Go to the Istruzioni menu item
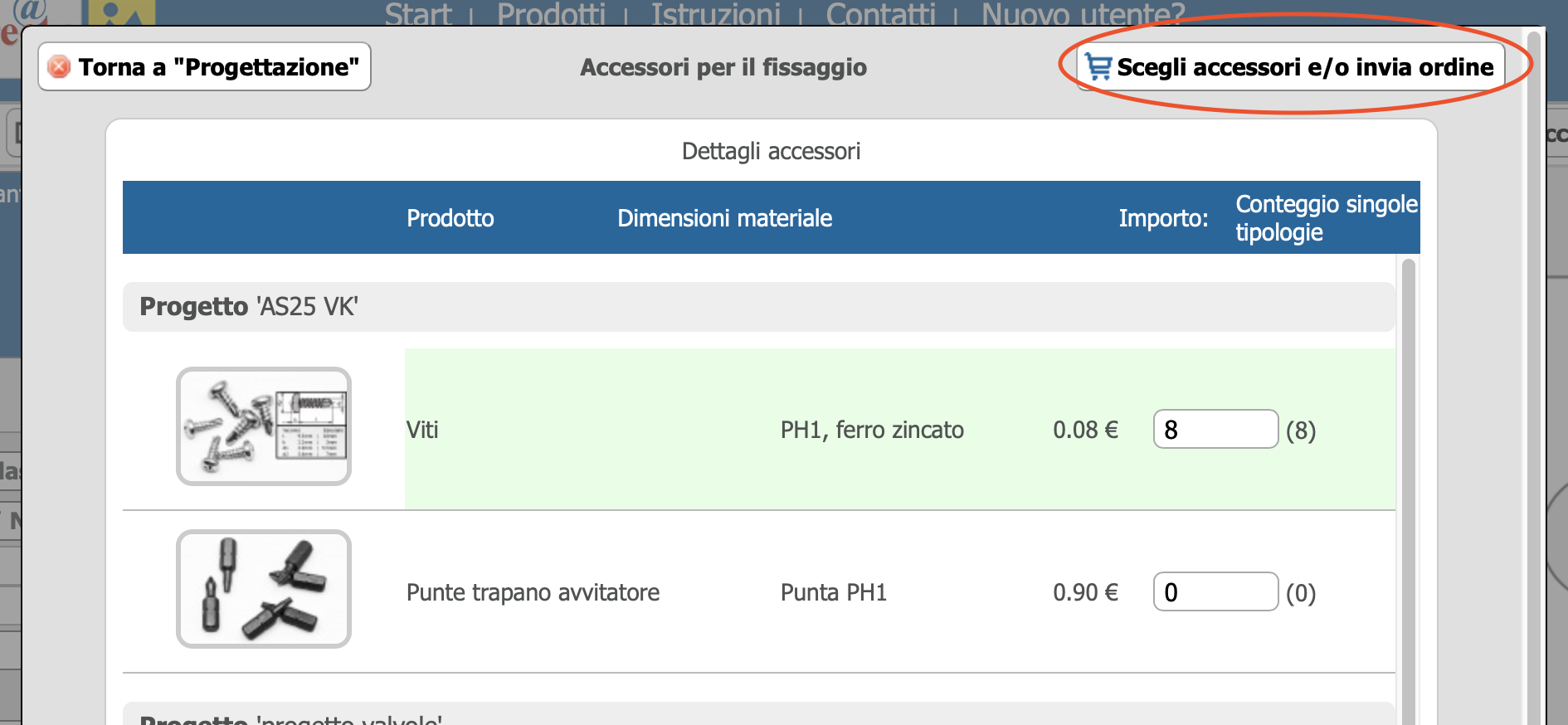1568x725 pixels. point(715,14)
